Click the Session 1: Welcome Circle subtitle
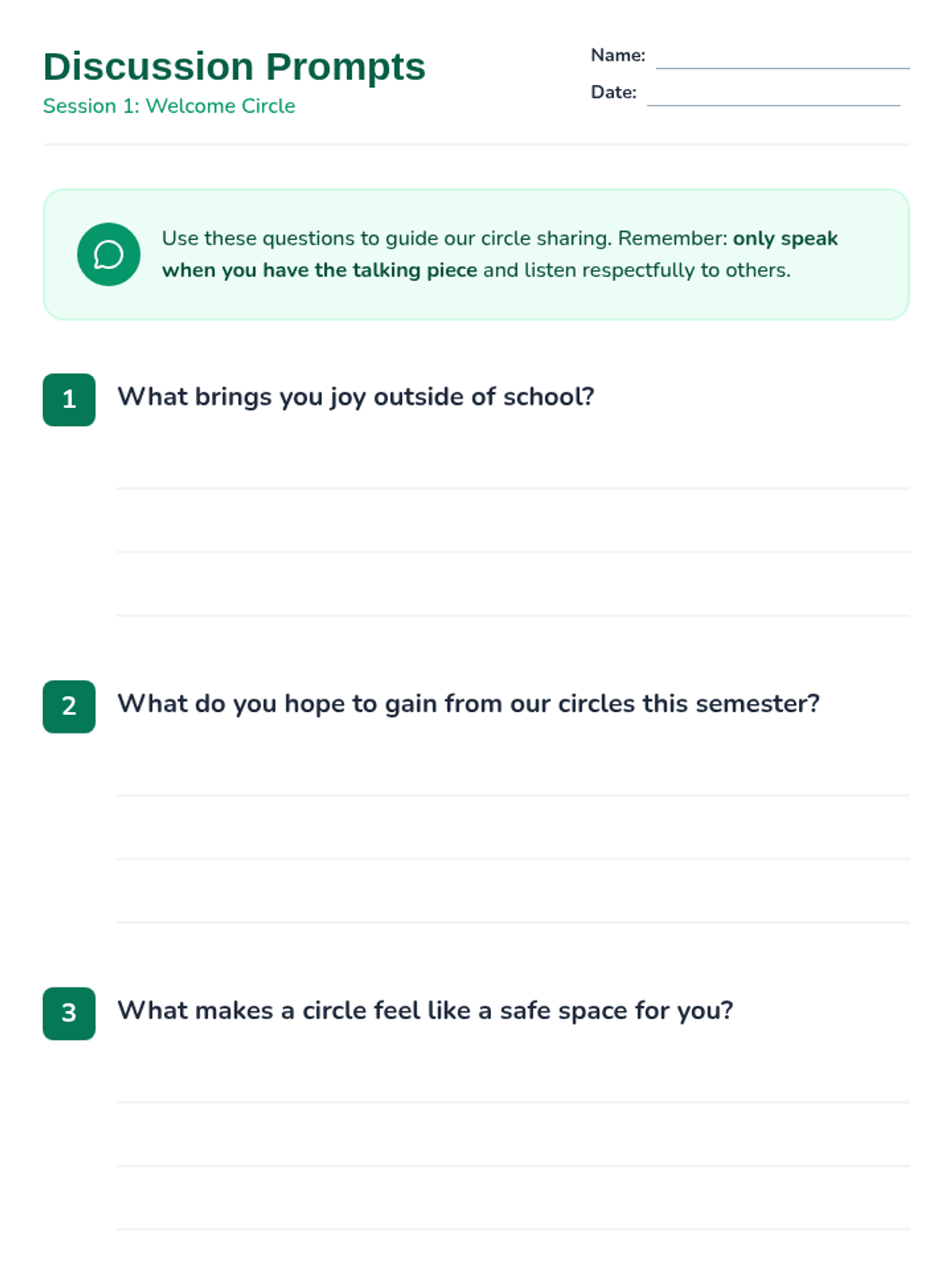Viewport: 952px width, 1270px height. click(x=169, y=106)
